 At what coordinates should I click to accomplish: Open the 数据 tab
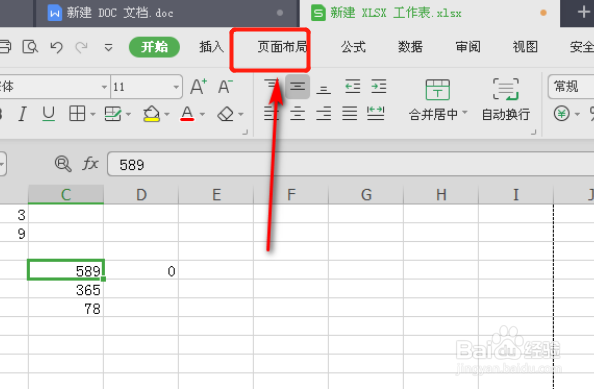[x=410, y=47]
